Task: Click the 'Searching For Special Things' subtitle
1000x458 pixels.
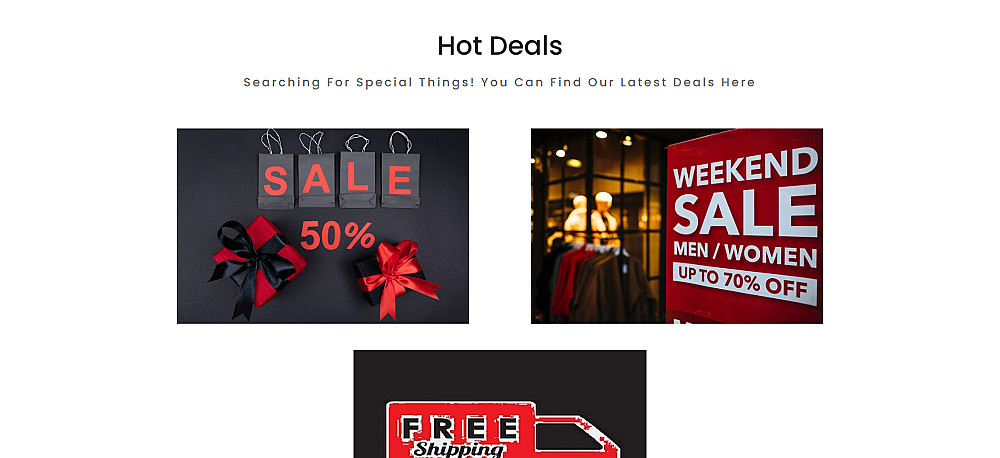Action: [499, 82]
